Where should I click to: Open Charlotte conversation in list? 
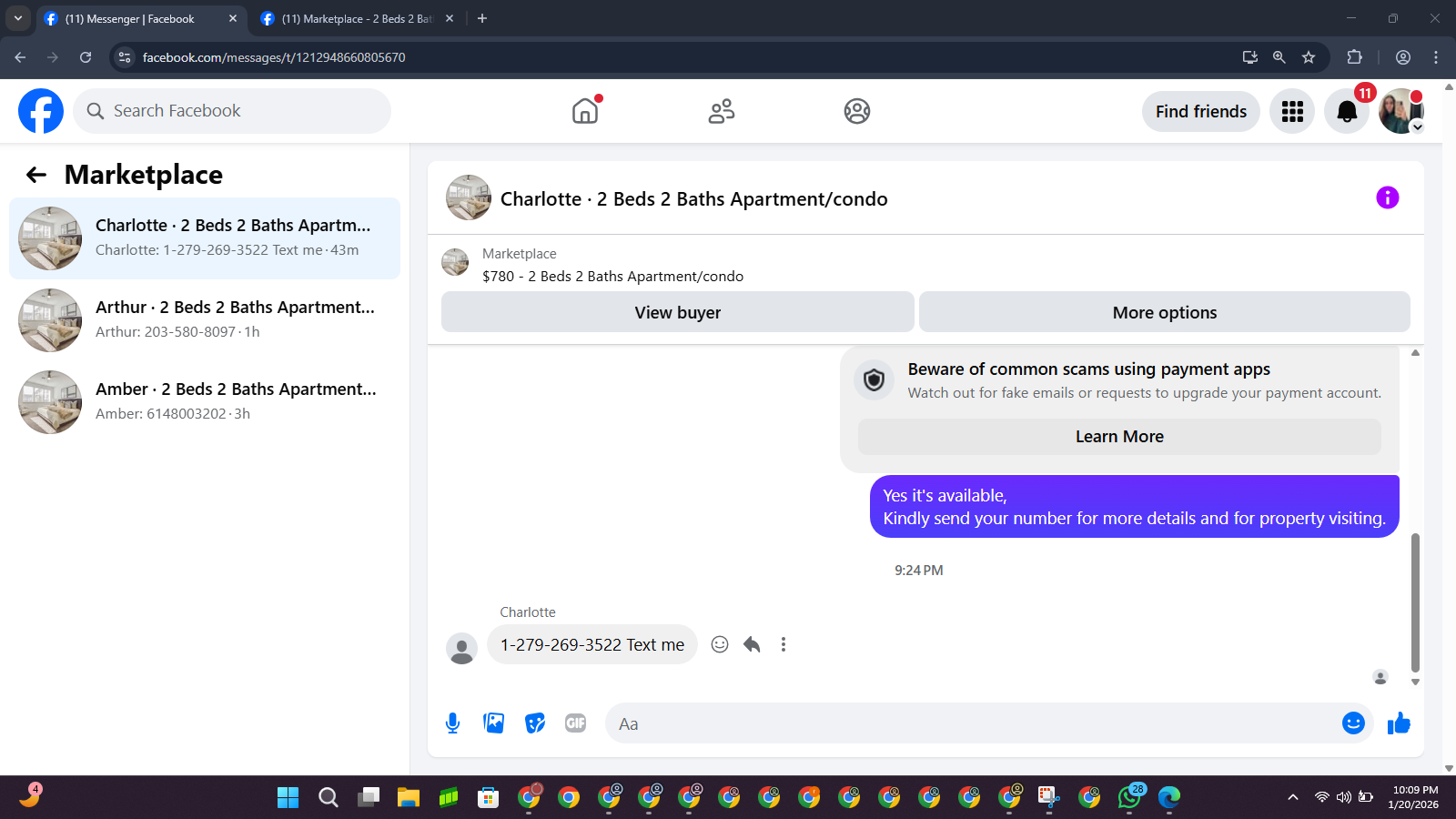[205, 238]
